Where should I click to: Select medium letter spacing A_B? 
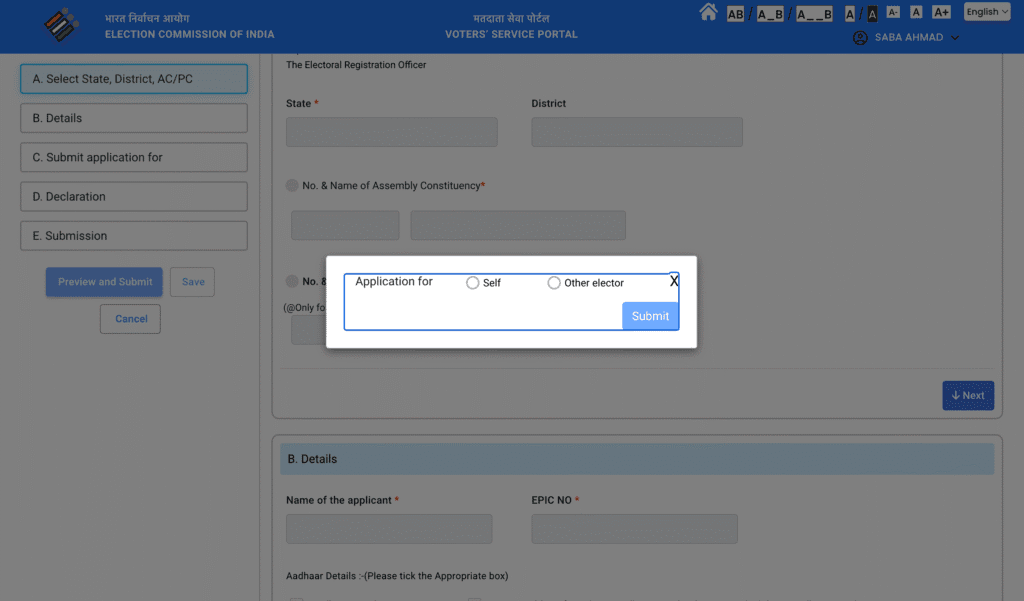pyautogui.click(x=770, y=13)
